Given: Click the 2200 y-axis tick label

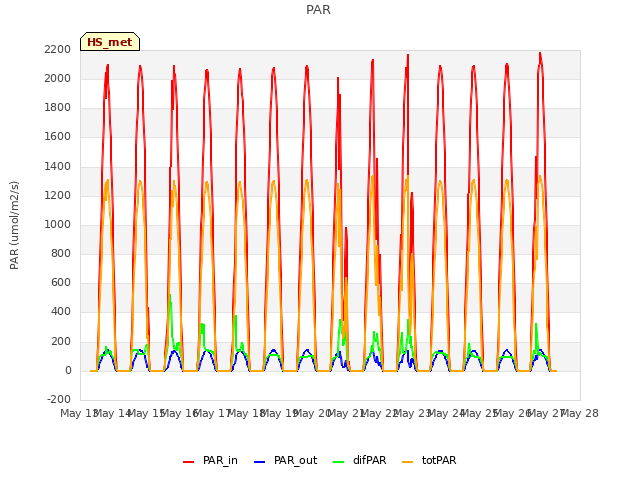Looking at the screenshot, I should tap(58, 49).
